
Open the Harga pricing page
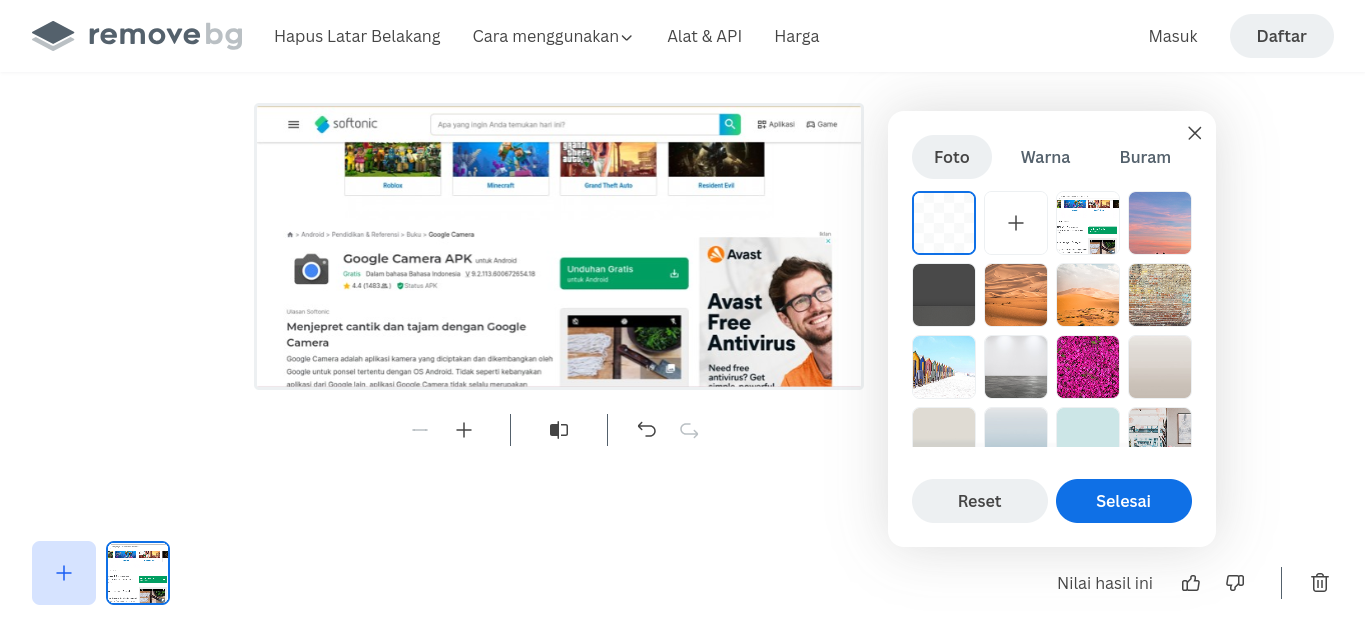(797, 36)
